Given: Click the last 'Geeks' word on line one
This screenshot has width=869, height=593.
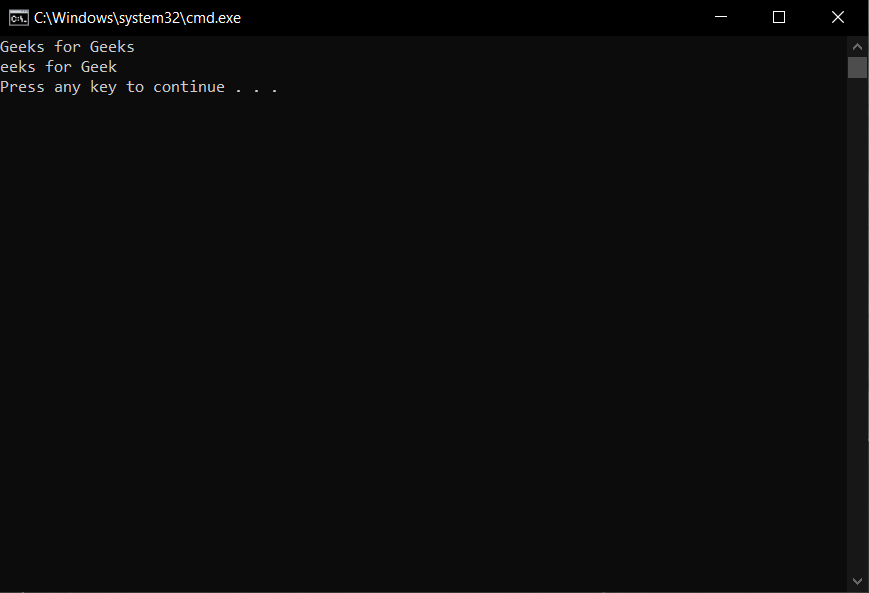Looking at the screenshot, I should [112, 47].
